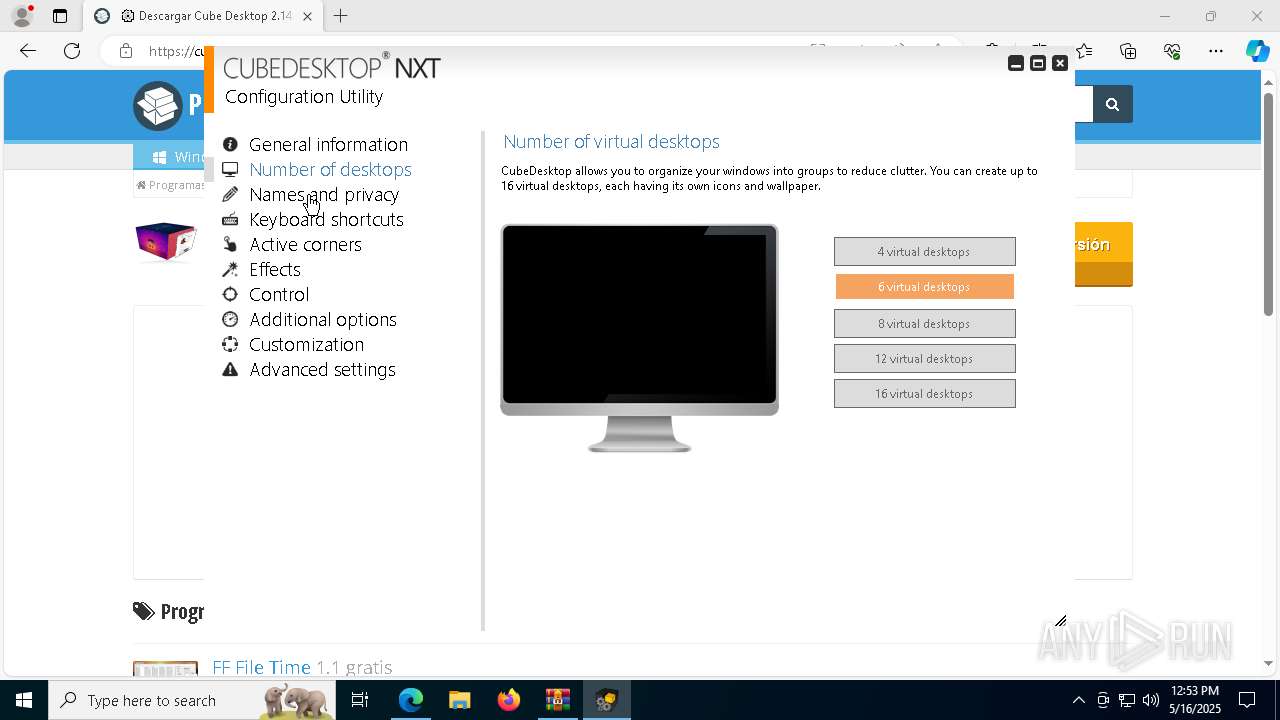This screenshot has width=1280, height=720.
Task: Click the monitor preview image
Action: [639, 337]
